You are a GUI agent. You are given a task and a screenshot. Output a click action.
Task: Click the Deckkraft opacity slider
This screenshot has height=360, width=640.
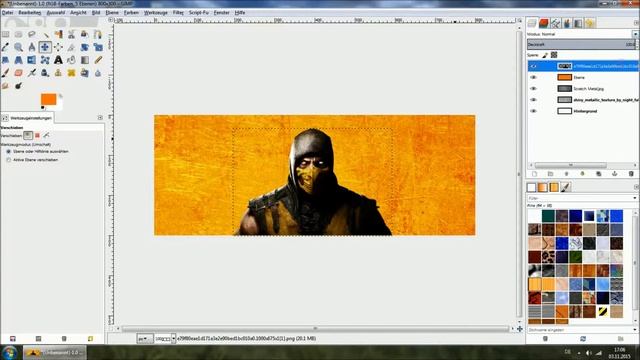pyautogui.click(x=582, y=44)
